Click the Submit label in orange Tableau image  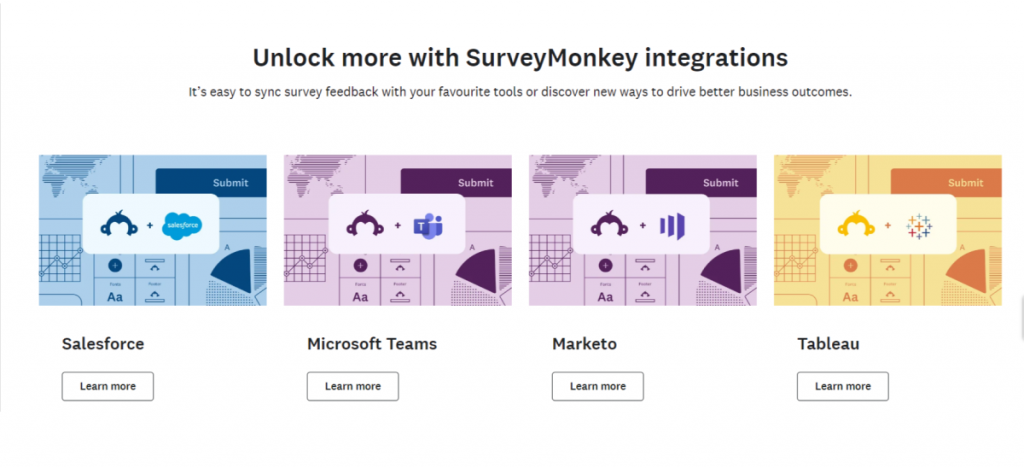[965, 183]
